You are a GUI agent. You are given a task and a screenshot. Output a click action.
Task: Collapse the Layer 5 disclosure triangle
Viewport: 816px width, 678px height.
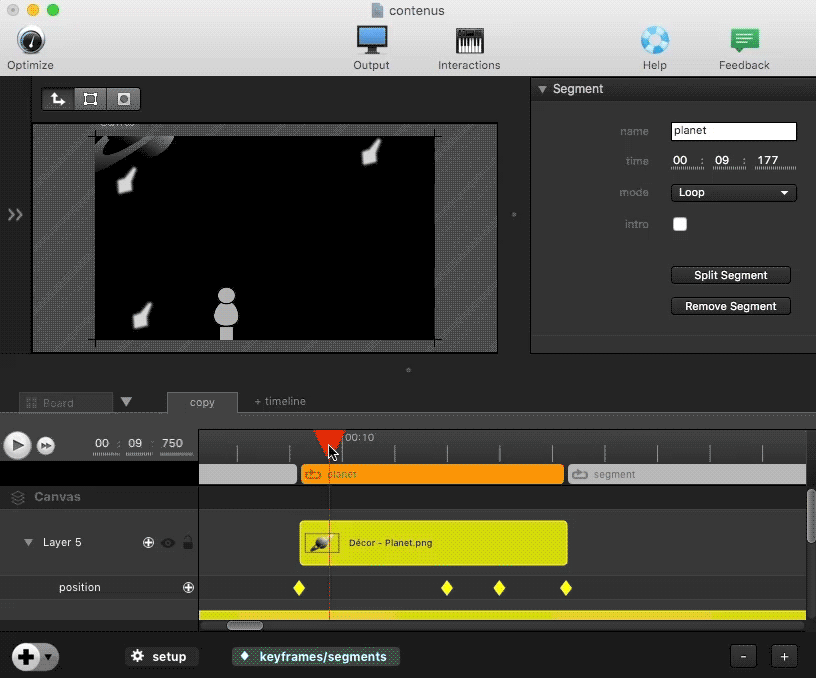pyautogui.click(x=29, y=543)
